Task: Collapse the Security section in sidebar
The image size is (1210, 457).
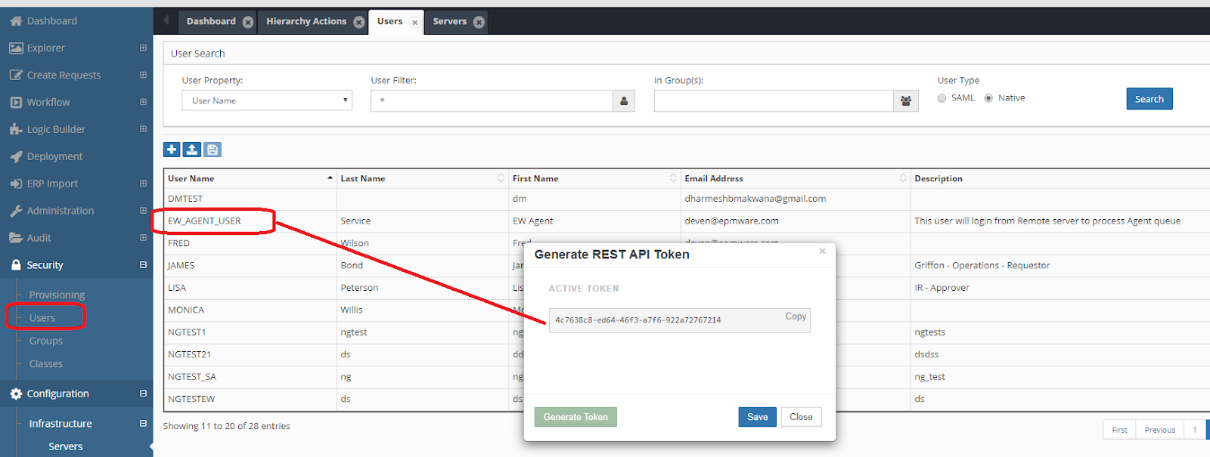Action: pyautogui.click(x=143, y=265)
